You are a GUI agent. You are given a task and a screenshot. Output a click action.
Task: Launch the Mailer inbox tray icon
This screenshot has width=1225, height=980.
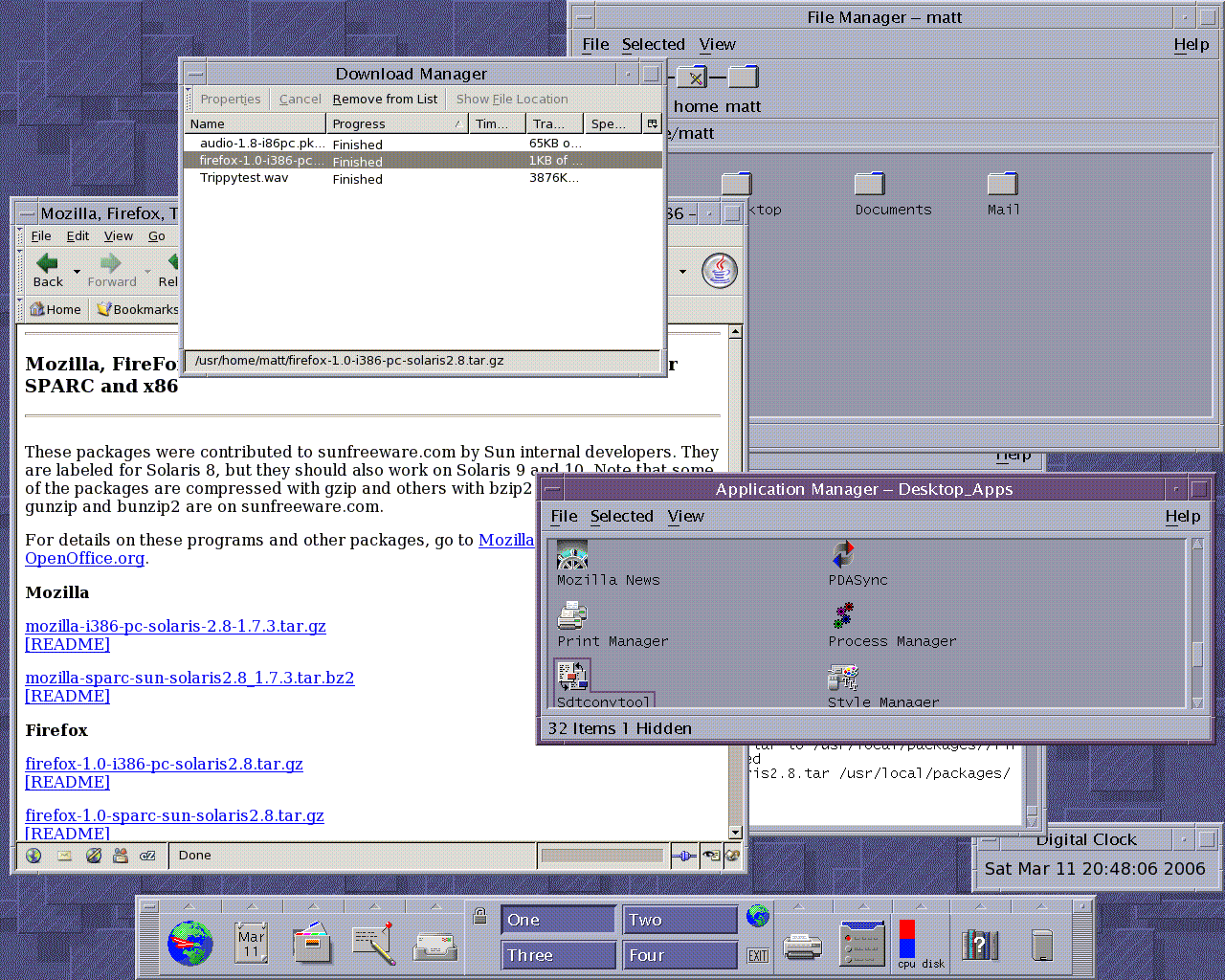435,946
